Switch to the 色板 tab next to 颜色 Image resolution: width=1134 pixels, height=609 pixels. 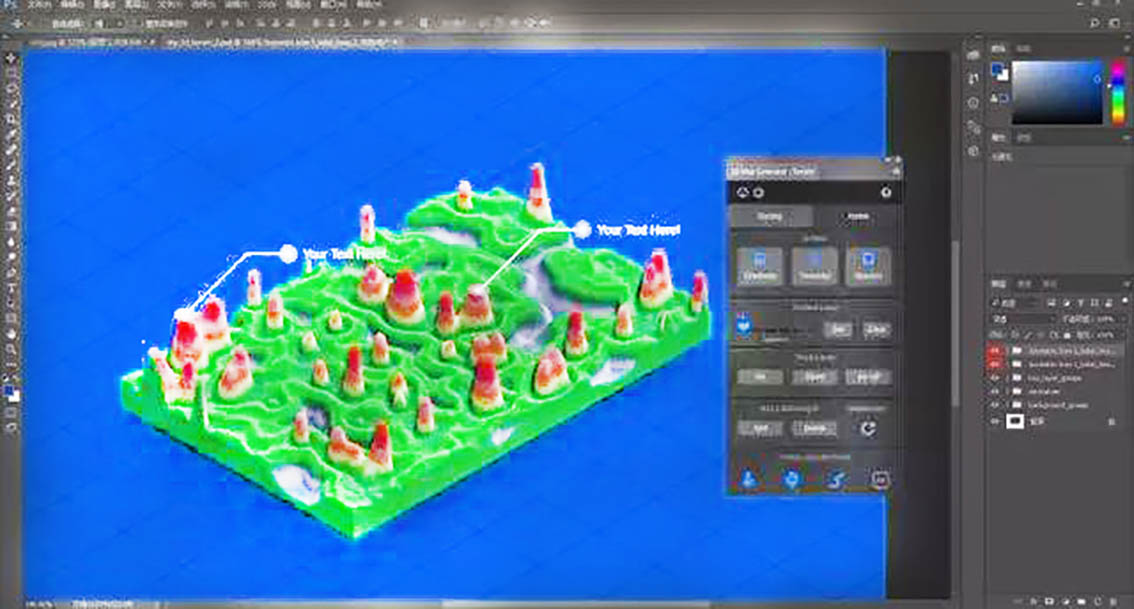(1023, 48)
